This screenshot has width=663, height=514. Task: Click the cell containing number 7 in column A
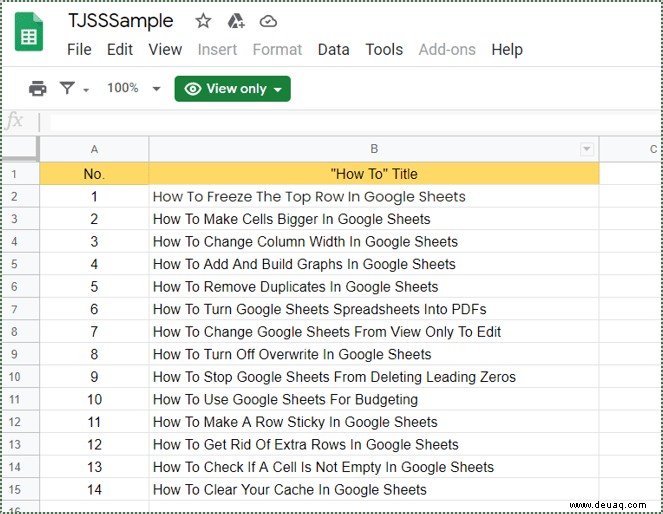click(94, 332)
